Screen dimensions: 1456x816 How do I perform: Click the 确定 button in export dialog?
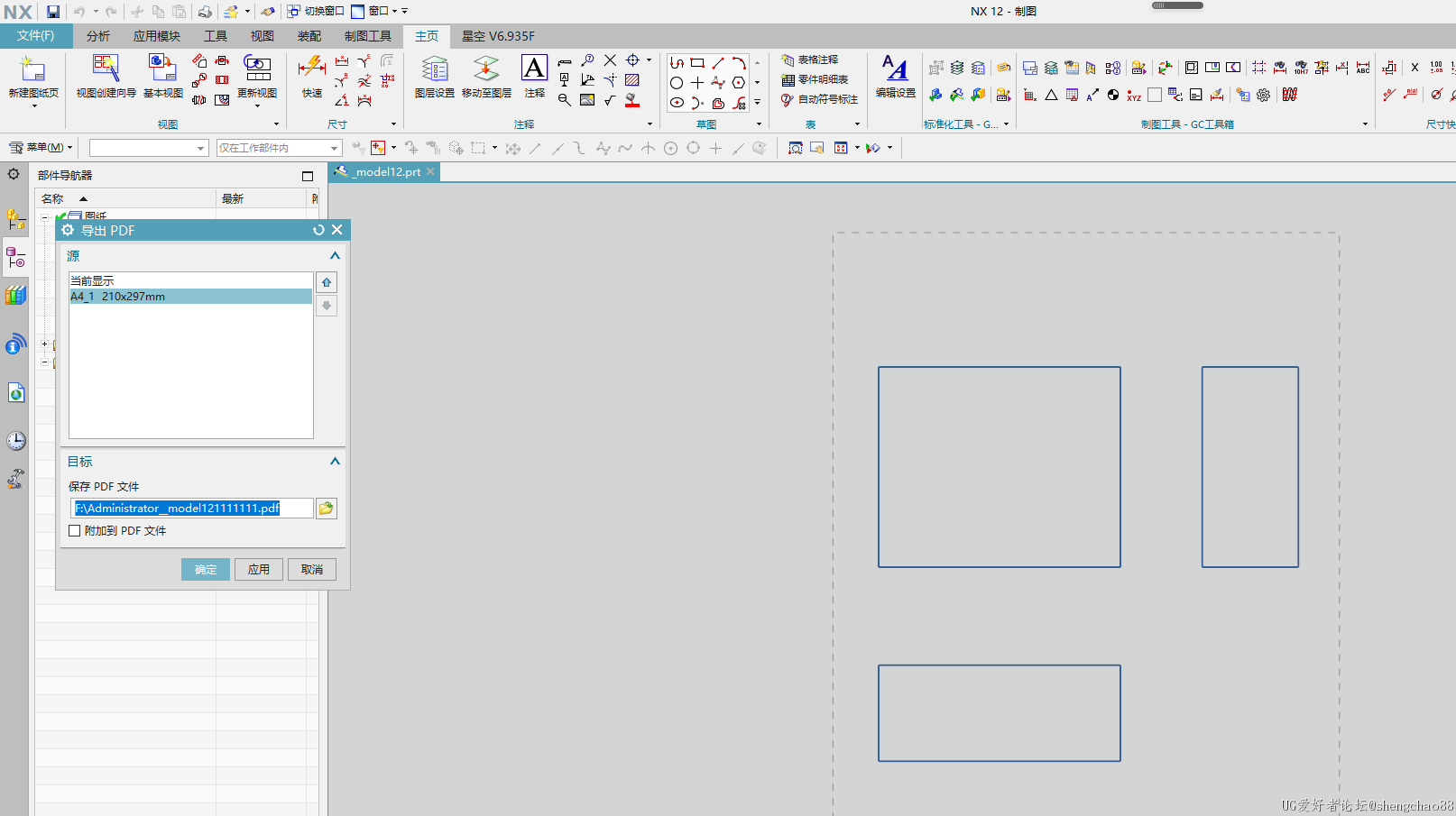point(206,569)
